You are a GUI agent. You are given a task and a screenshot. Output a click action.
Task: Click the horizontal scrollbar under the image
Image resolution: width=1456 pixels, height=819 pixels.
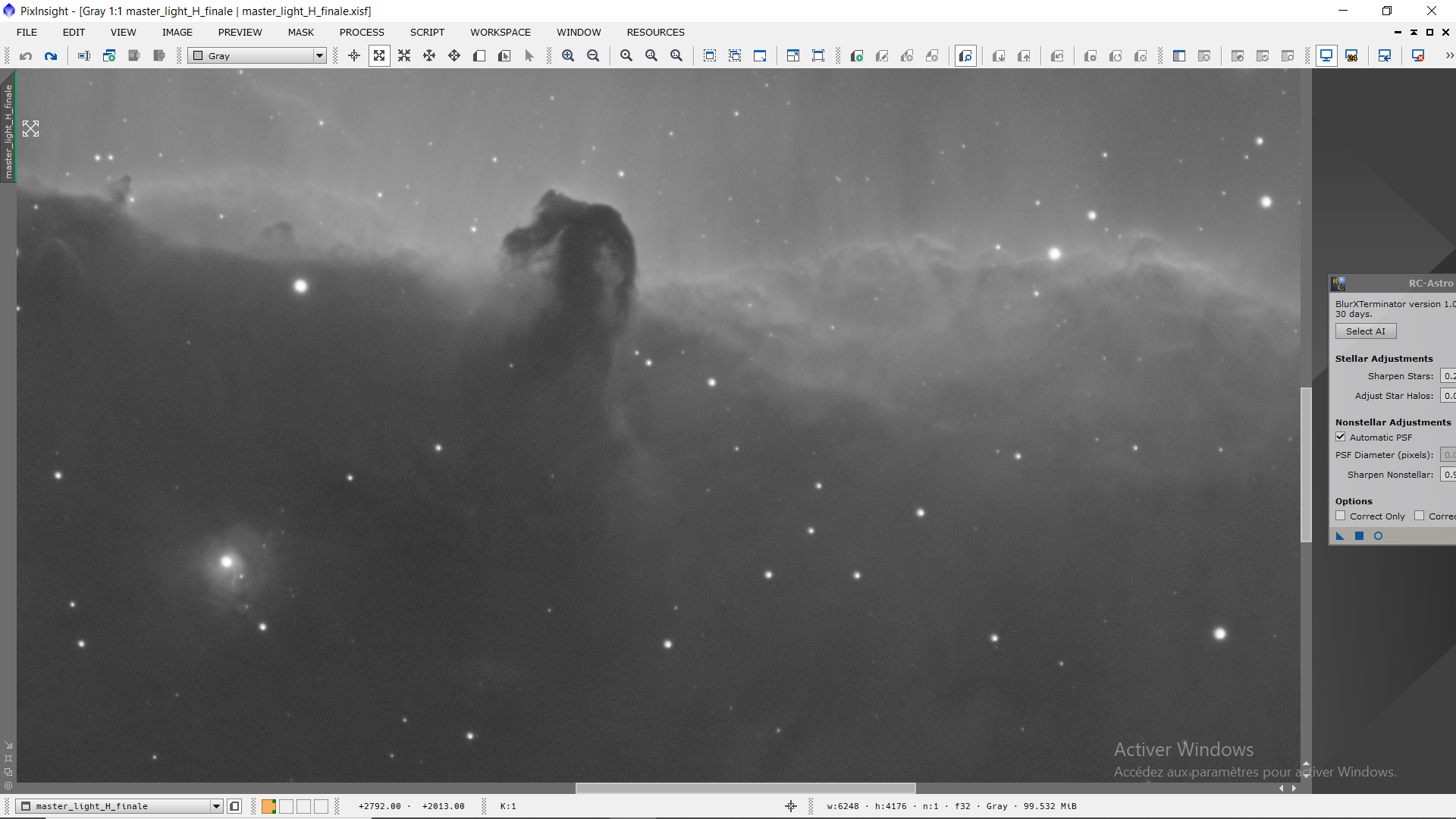coord(745,788)
